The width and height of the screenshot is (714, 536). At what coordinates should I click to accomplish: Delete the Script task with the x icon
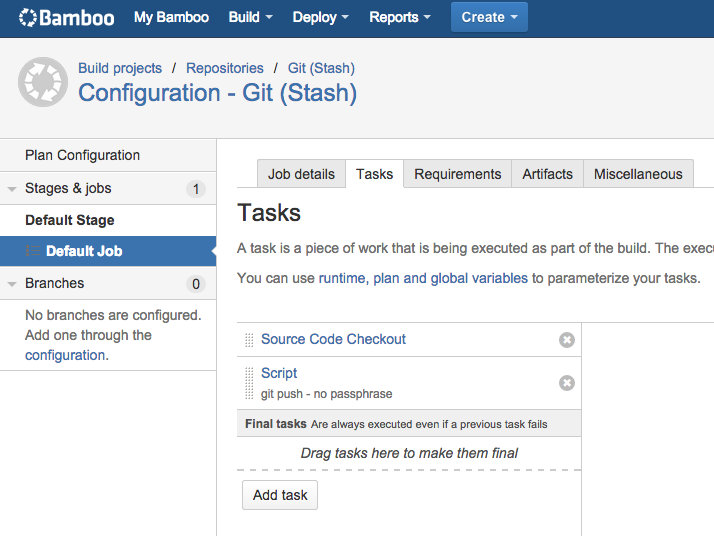tap(567, 383)
